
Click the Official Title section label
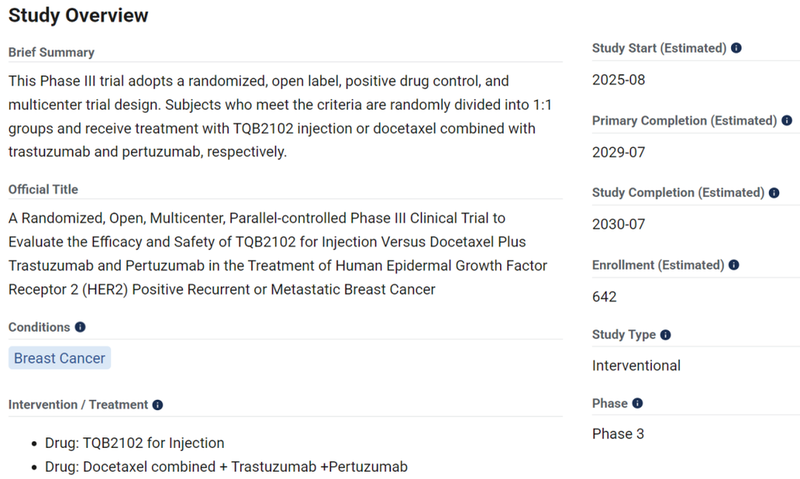click(43, 189)
